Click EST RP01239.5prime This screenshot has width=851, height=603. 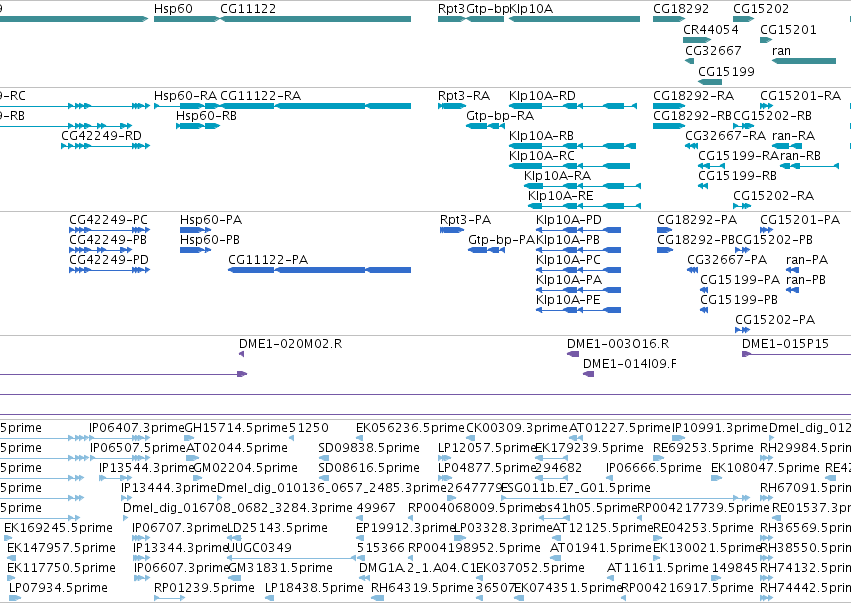[204, 588]
